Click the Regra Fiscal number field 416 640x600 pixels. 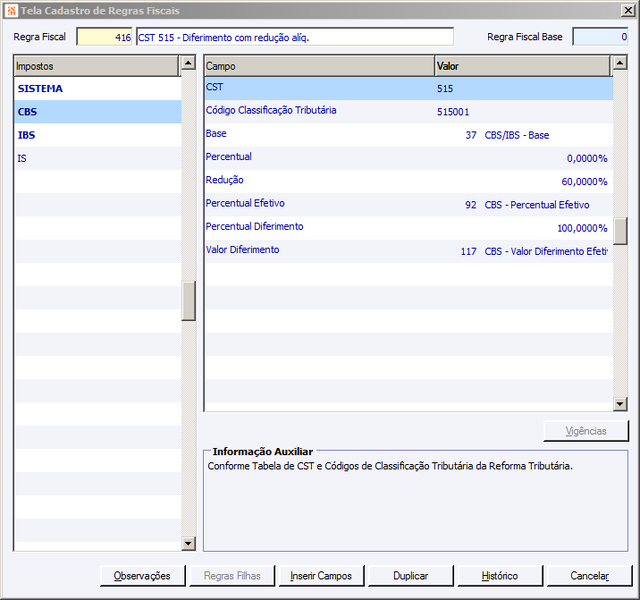(104, 37)
